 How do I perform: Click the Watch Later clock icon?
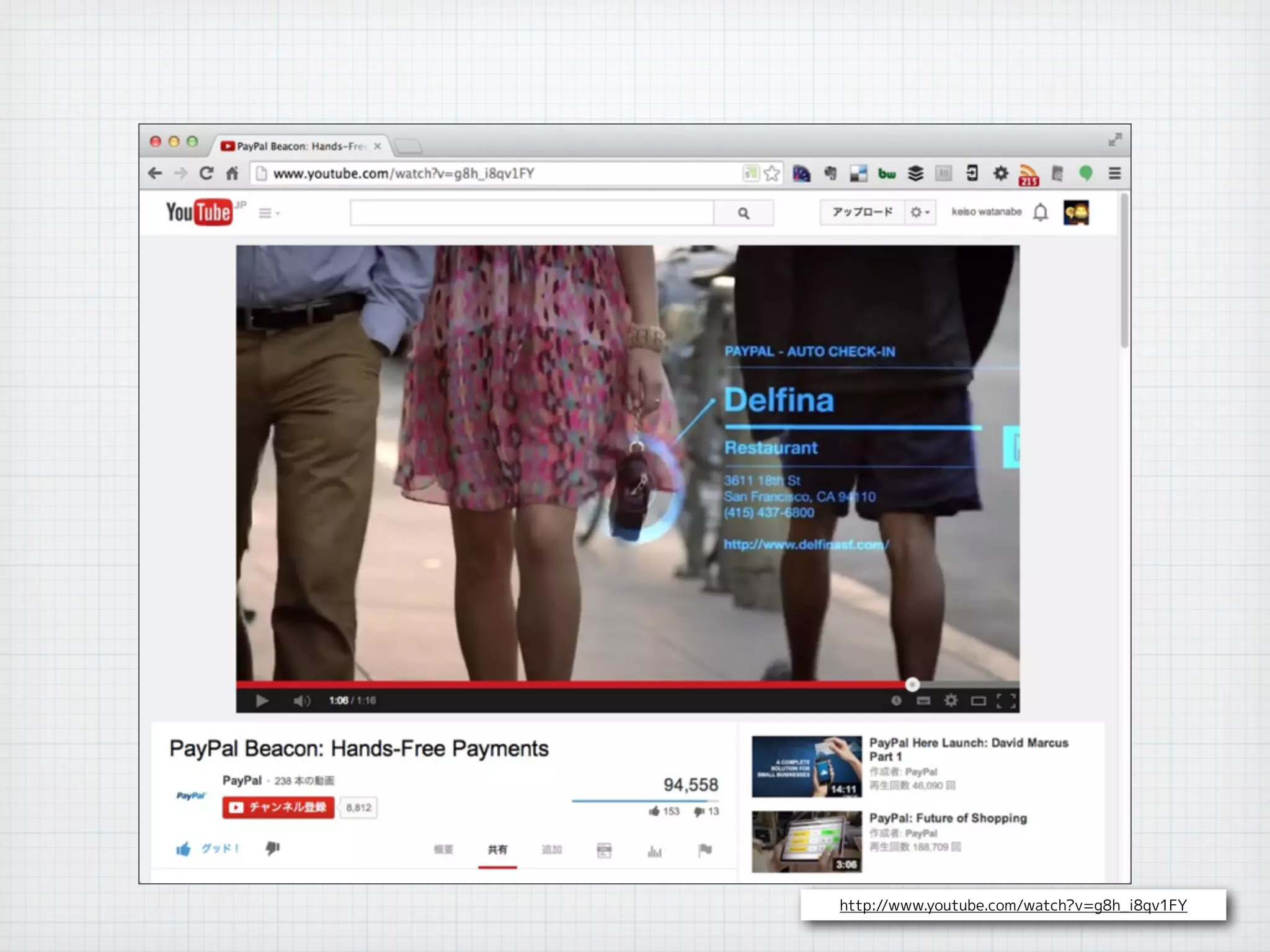coord(896,700)
